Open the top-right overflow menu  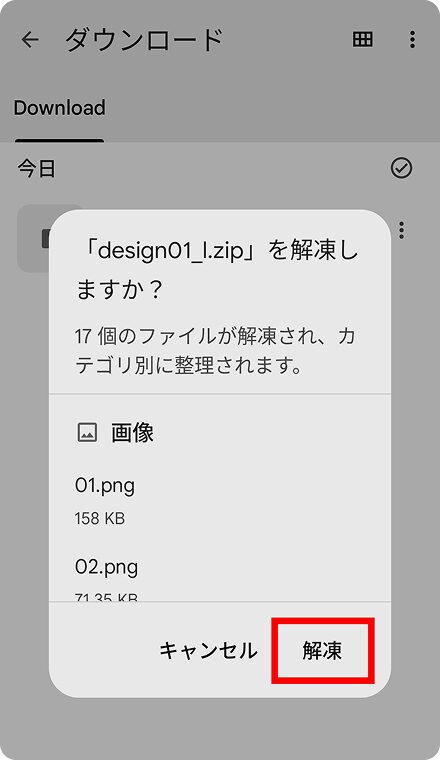[412, 40]
